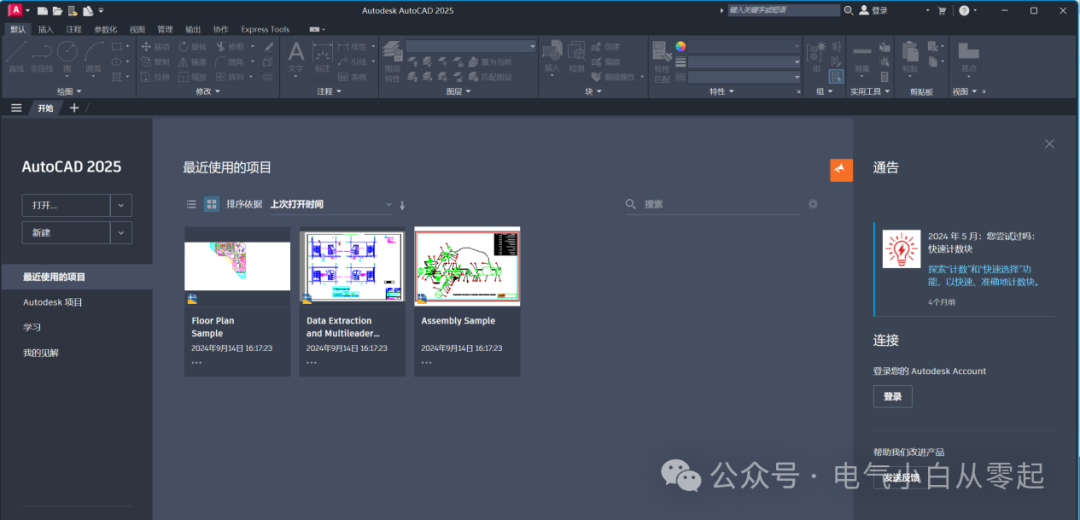Click the Scale tool in the Modify panel
Image resolution: width=1080 pixels, height=520 pixels.
click(192, 77)
